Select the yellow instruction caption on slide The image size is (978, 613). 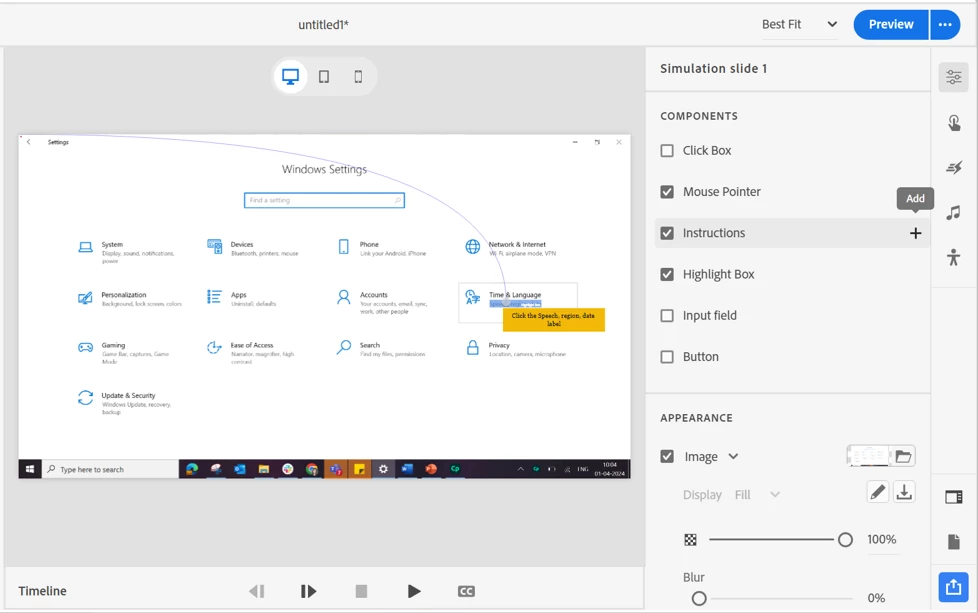tap(554, 320)
